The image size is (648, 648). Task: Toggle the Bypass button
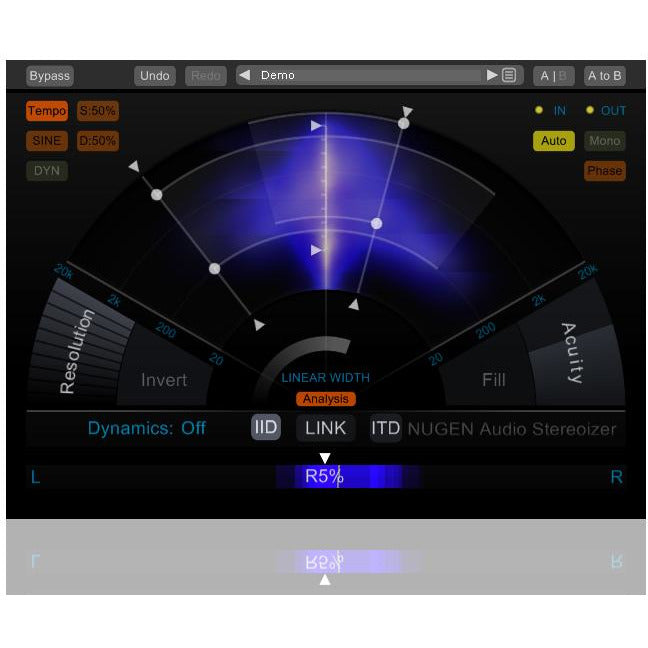(49, 76)
